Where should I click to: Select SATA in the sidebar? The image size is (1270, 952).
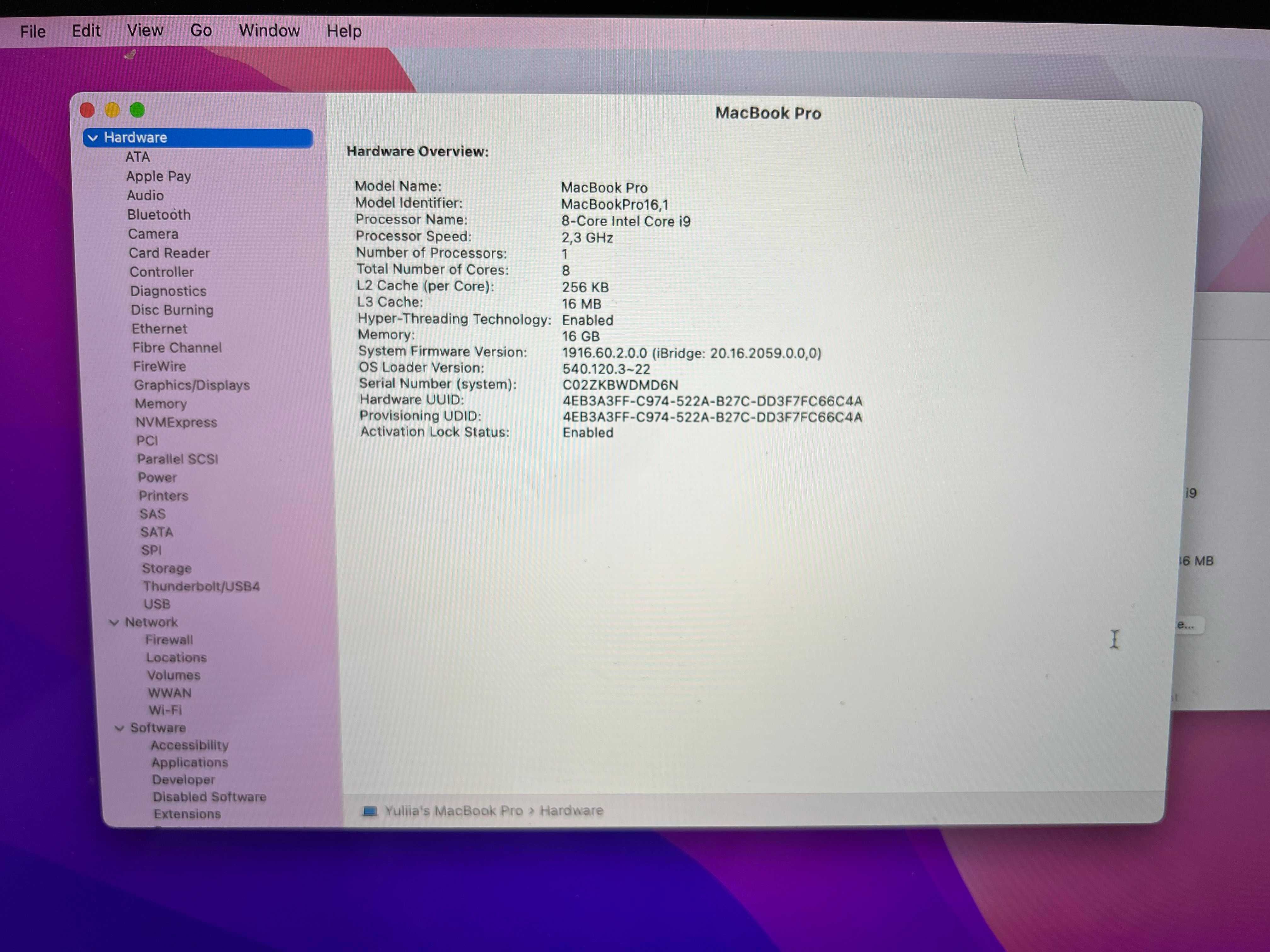[x=156, y=532]
